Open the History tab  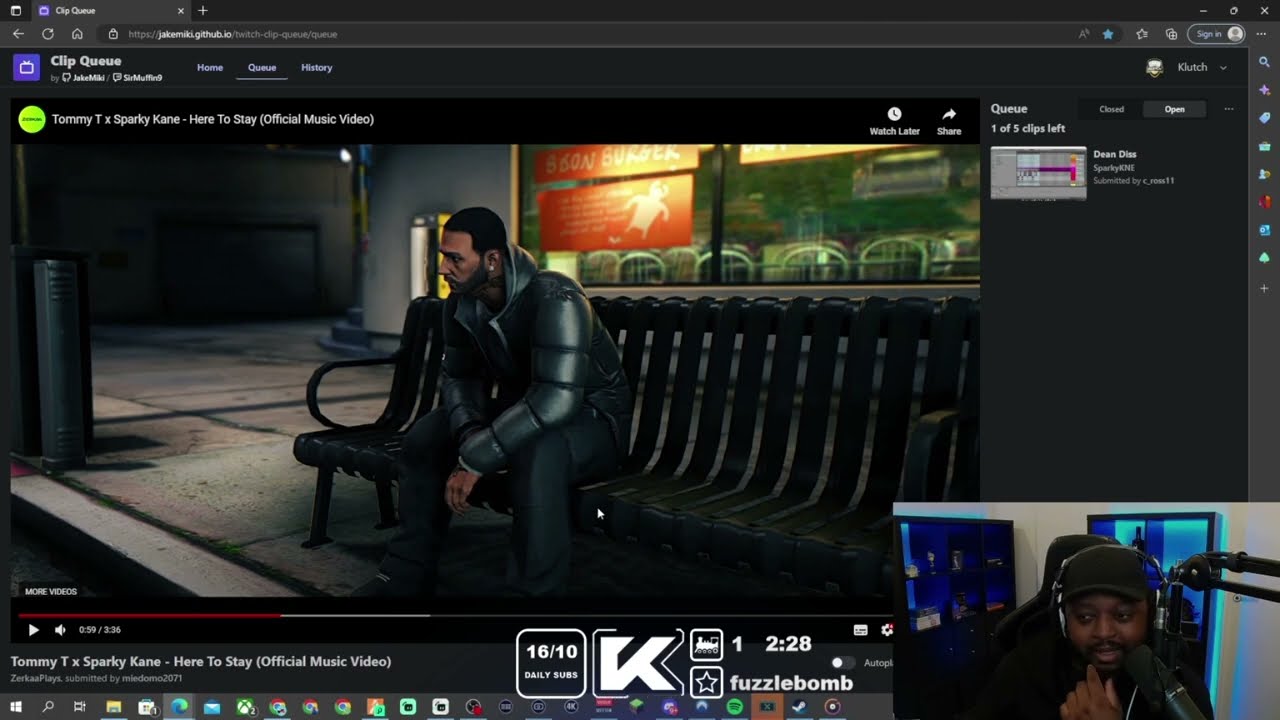pyautogui.click(x=316, y=68)
